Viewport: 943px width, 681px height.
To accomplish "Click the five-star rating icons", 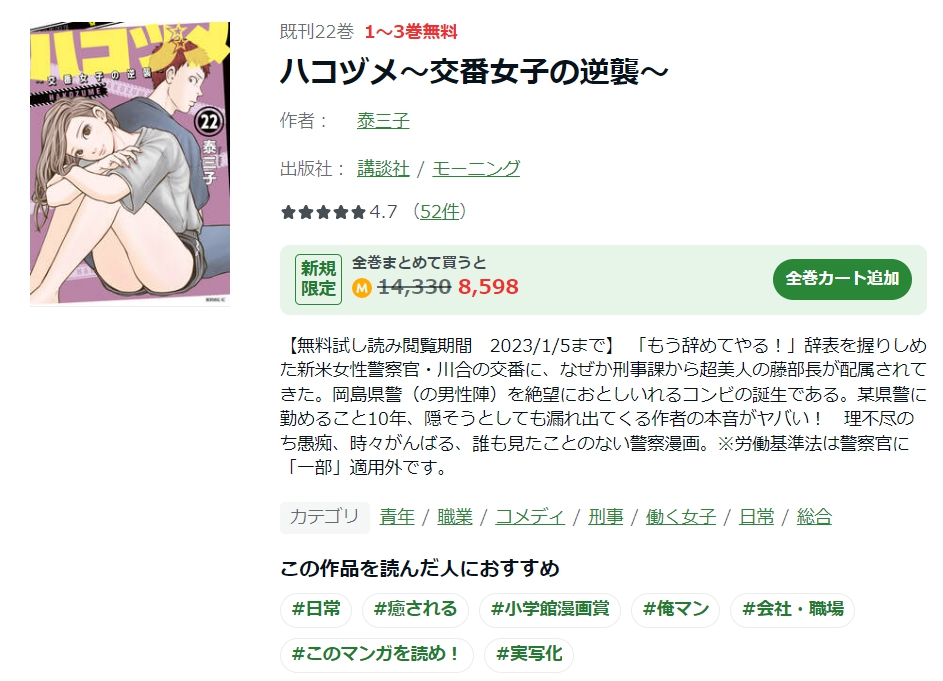I will (324, 212).
